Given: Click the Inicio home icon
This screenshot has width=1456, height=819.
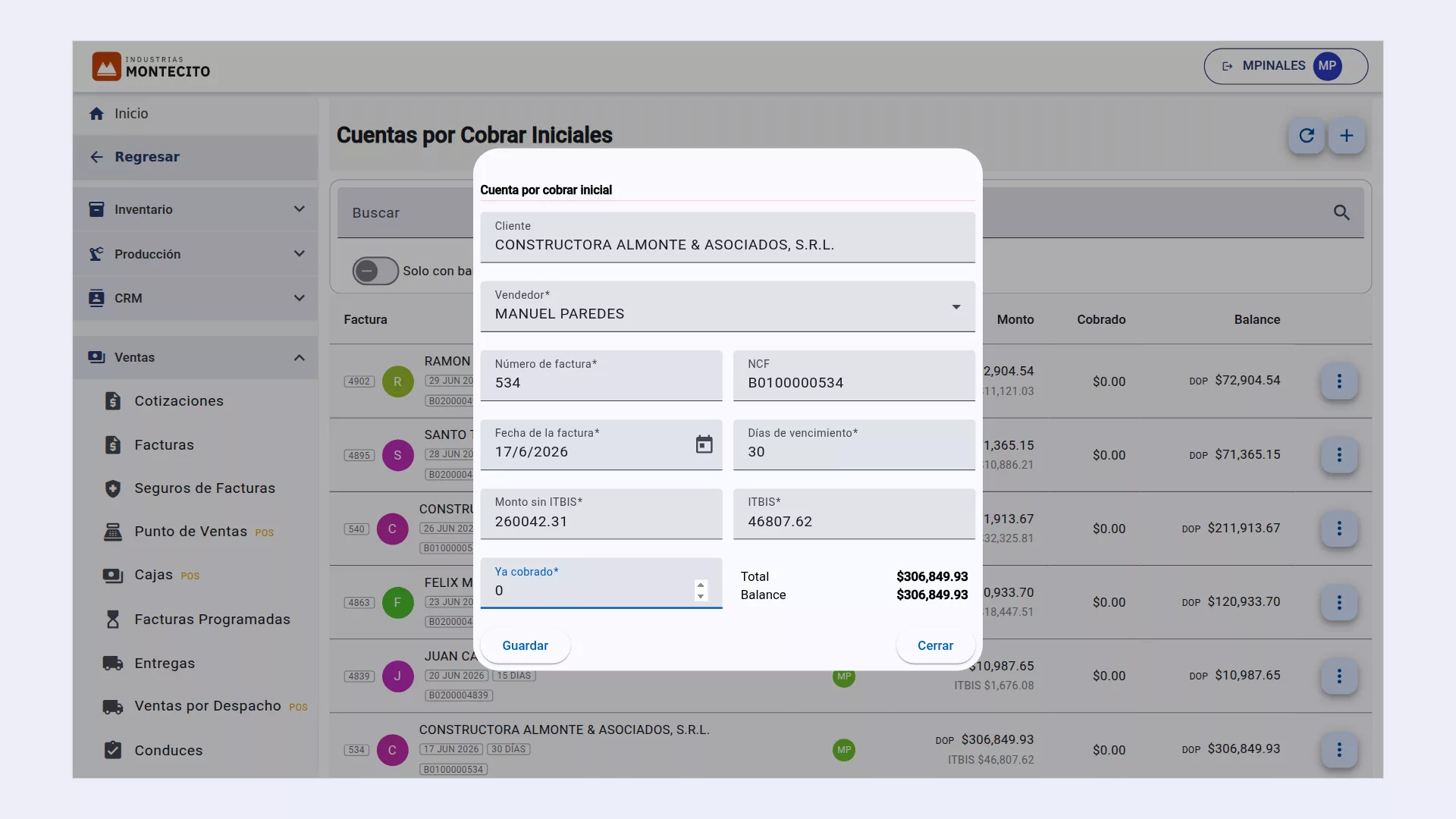Looking at the screenshot, I should pyautogui.click(x=96, y=114).
